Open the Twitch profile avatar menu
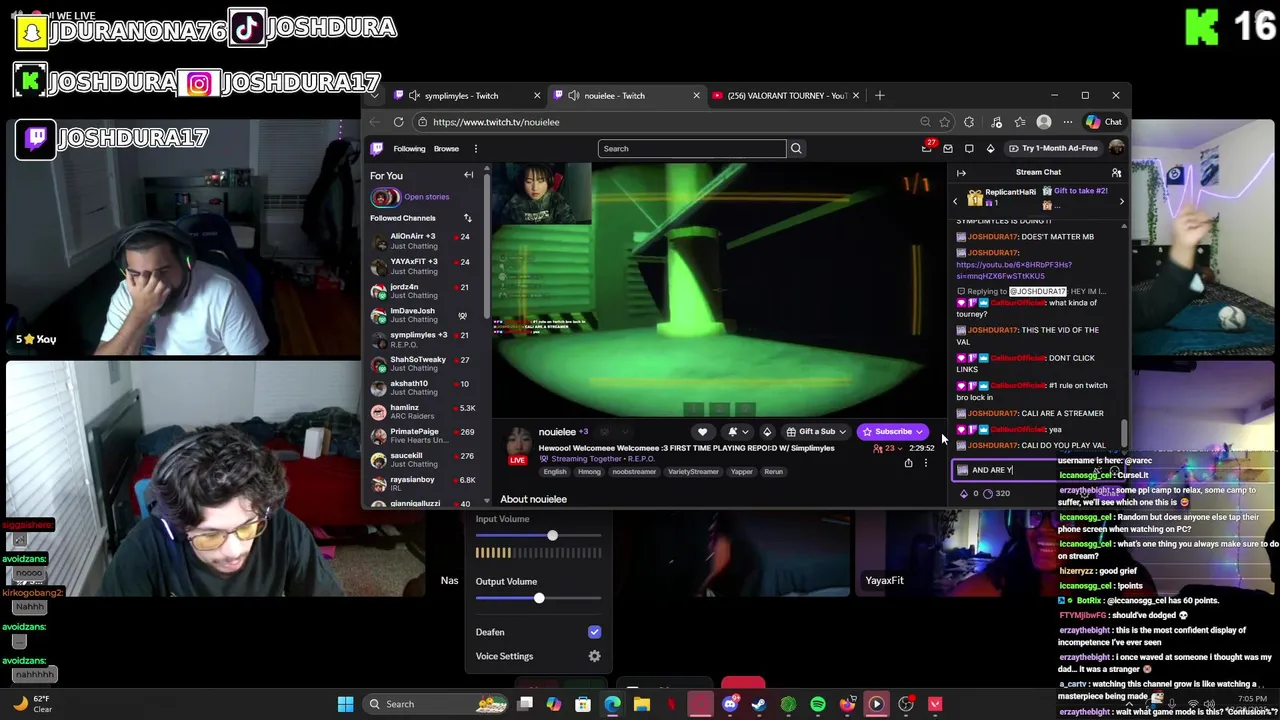This screenshot has height=720, width=1280. point(1117,148)
